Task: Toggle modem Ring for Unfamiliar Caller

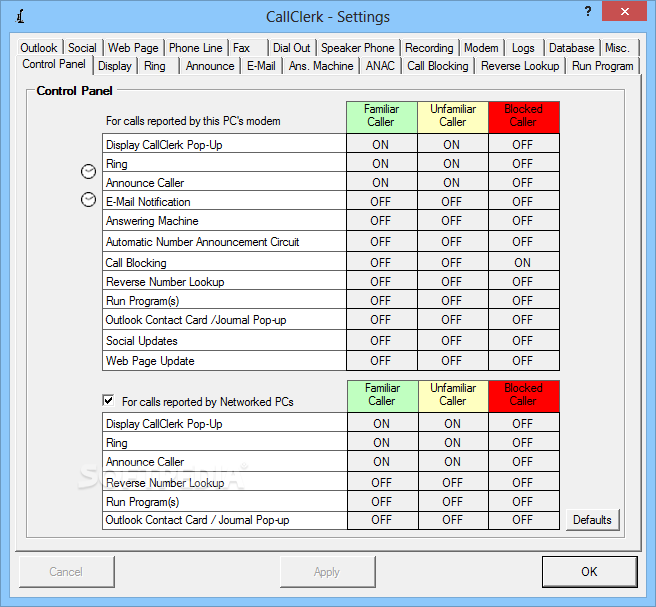Action: (453, 164)
